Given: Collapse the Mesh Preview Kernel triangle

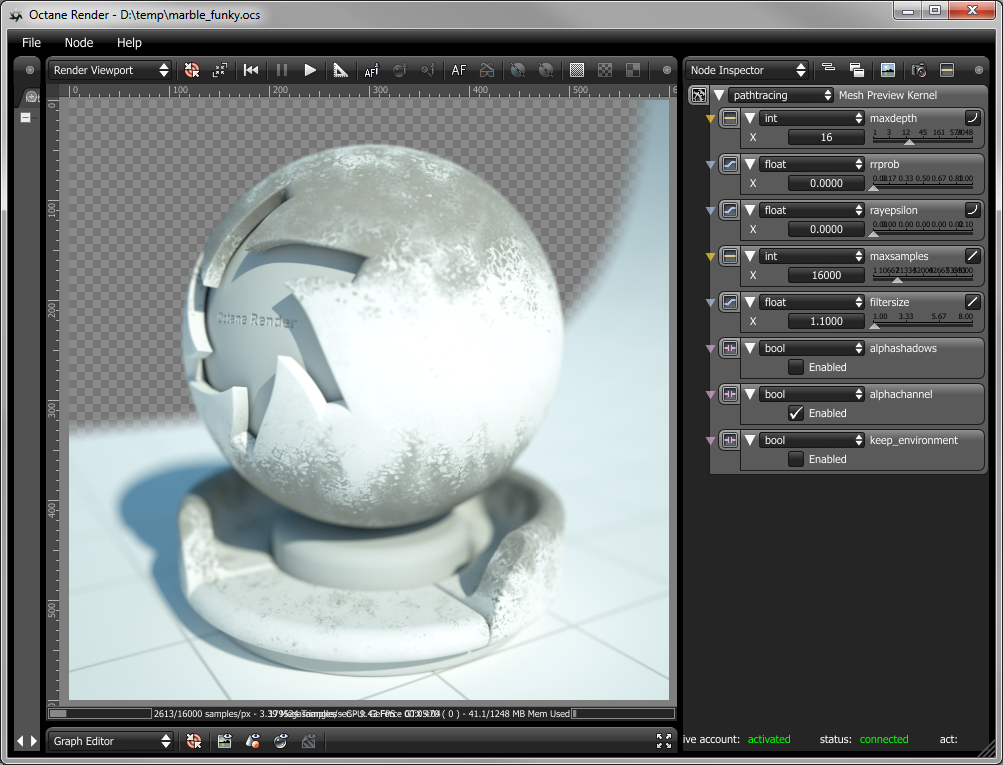Looking at the screenshot, I should pos(719,95).
